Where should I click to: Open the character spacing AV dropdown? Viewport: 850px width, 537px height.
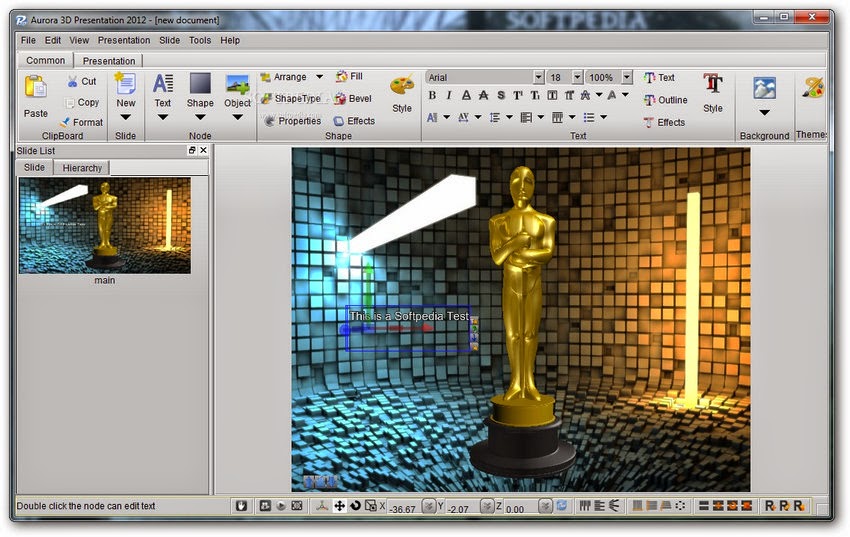coord(478,117)
